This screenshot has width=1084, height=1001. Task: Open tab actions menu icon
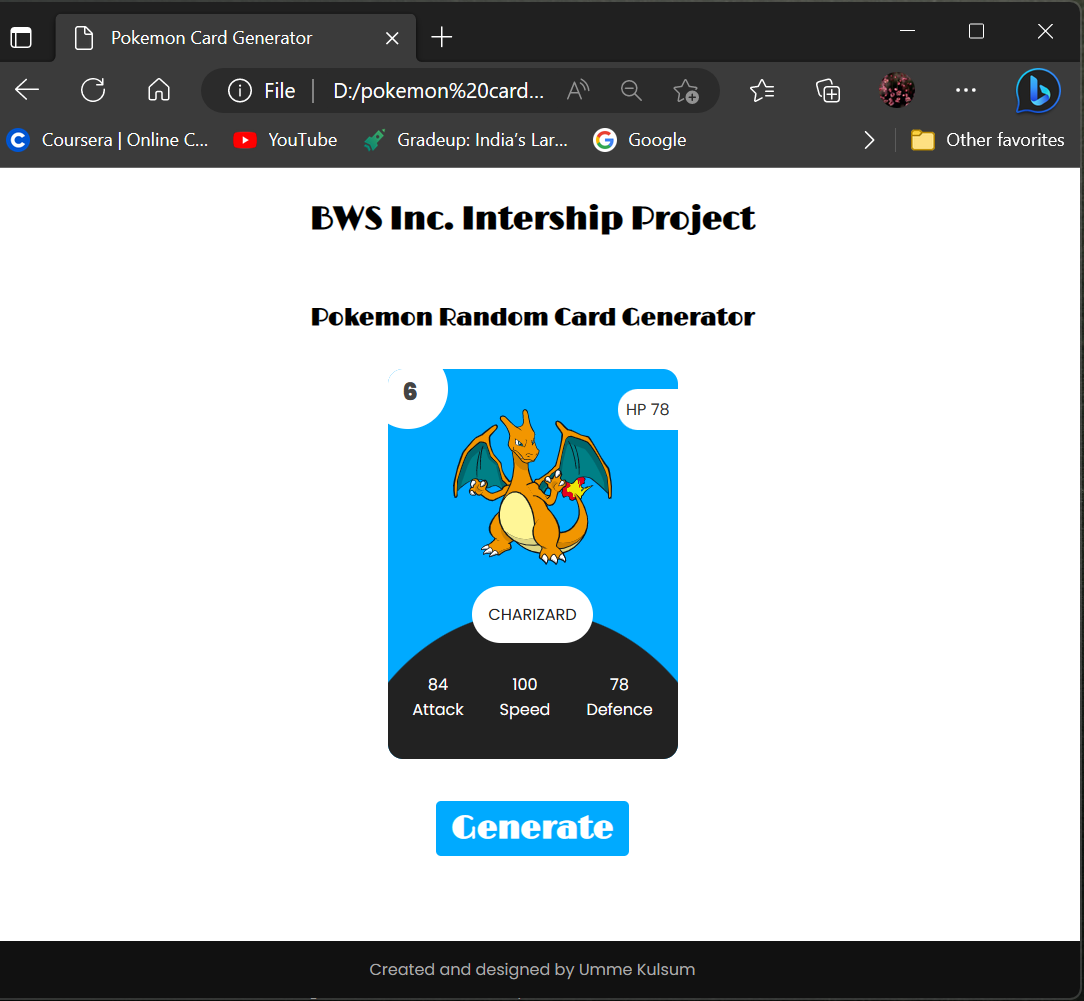21,37
